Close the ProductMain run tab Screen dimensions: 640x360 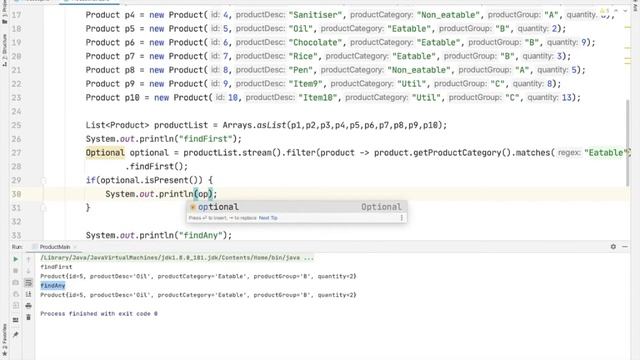click(75, 247)
